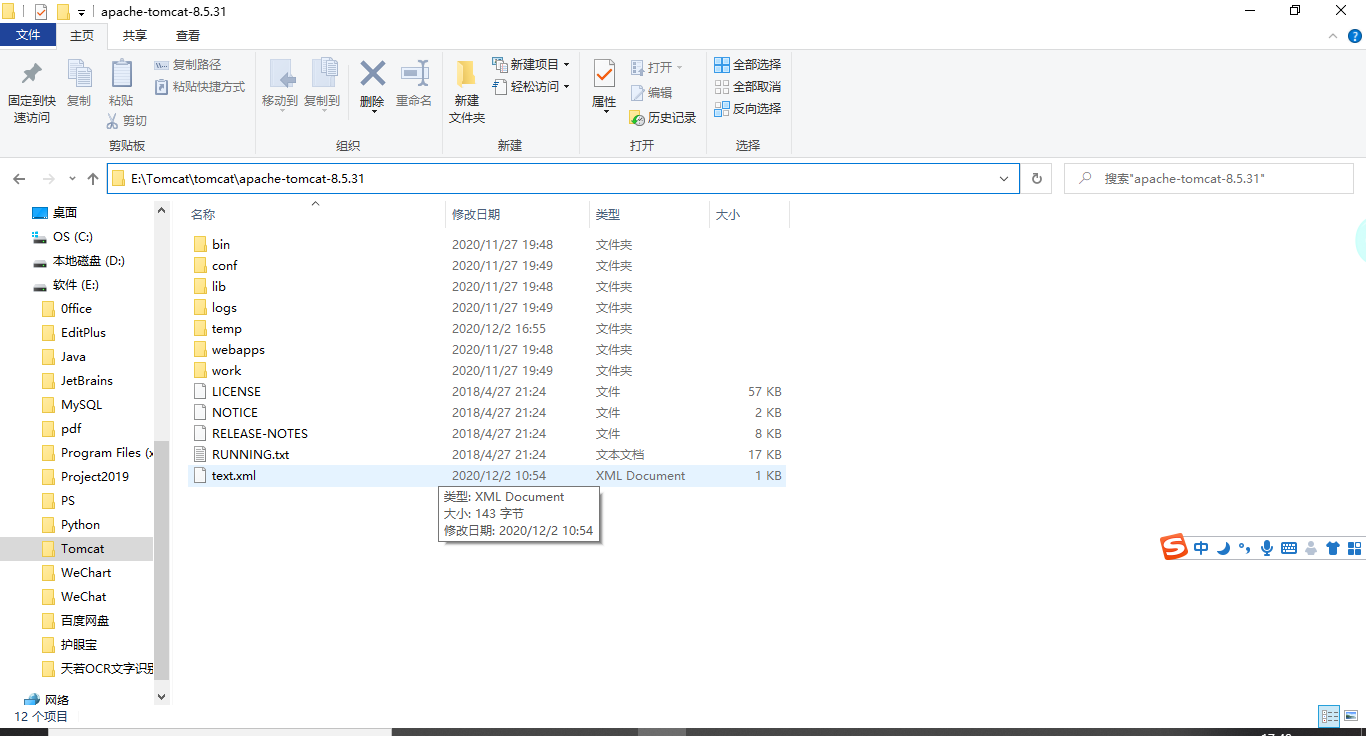Open History record command

click(x=663, y=118)
